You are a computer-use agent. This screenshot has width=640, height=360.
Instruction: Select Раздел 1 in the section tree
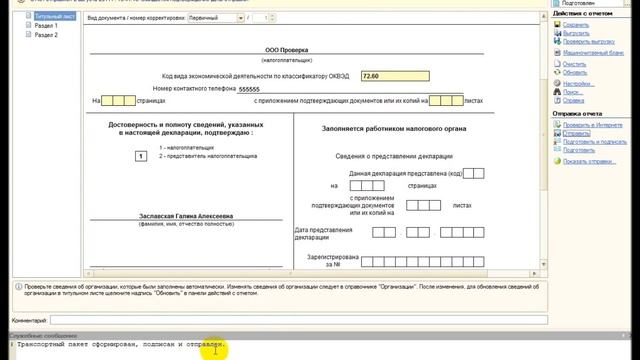tap(46, 25)
